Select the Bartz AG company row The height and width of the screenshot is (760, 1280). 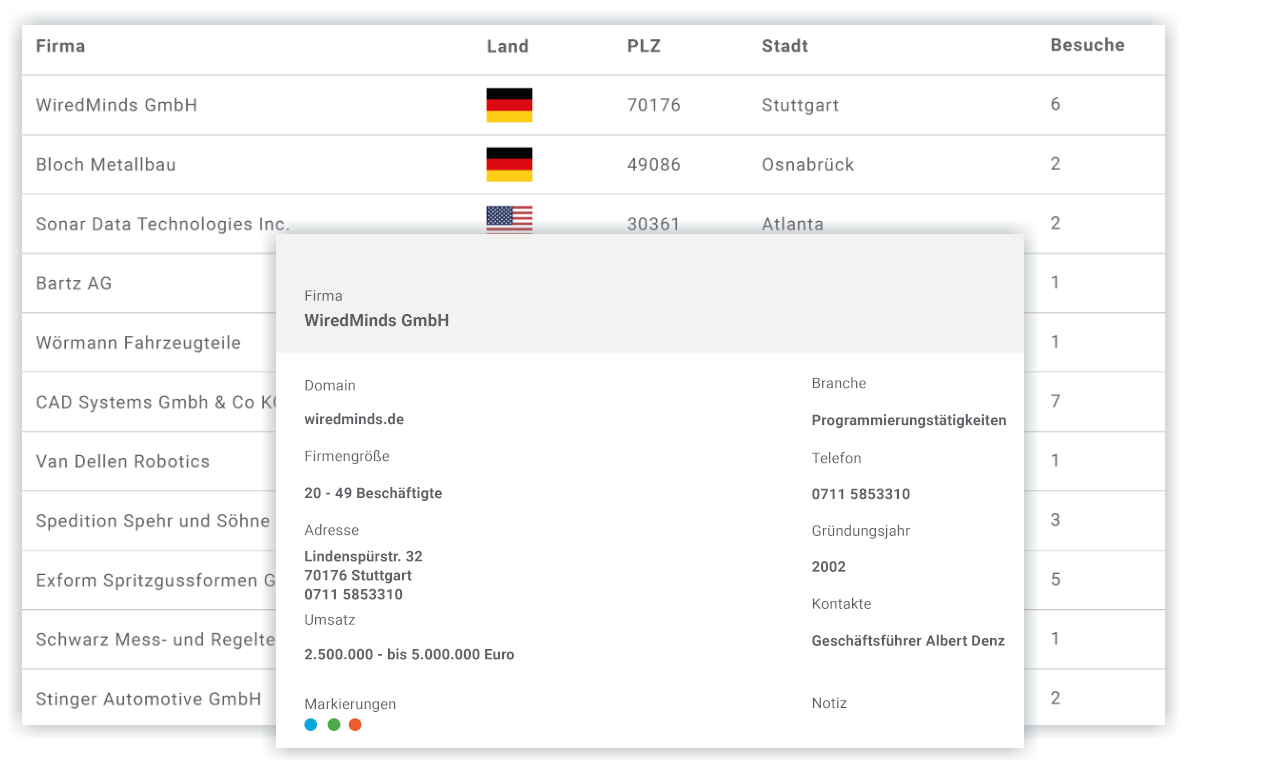(x=74, y=283)
